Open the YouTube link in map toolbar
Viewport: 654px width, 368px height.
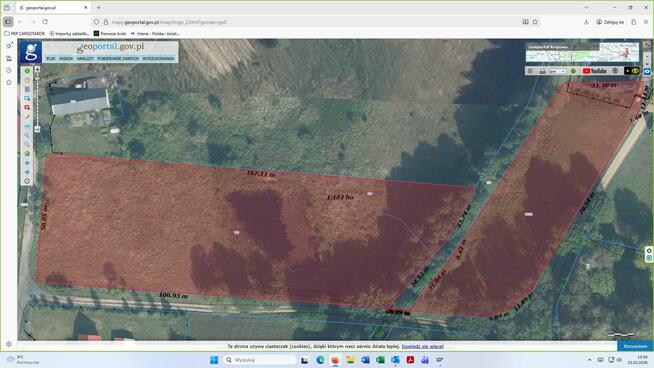click(594, 71)
